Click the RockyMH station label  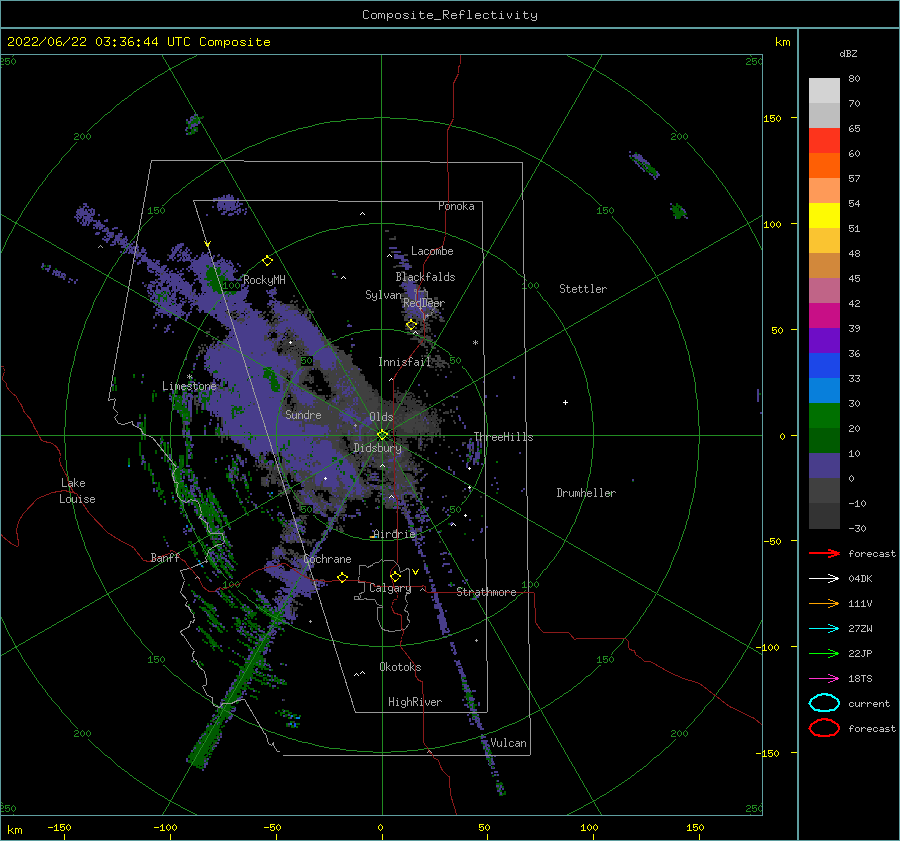coord(264,280)
